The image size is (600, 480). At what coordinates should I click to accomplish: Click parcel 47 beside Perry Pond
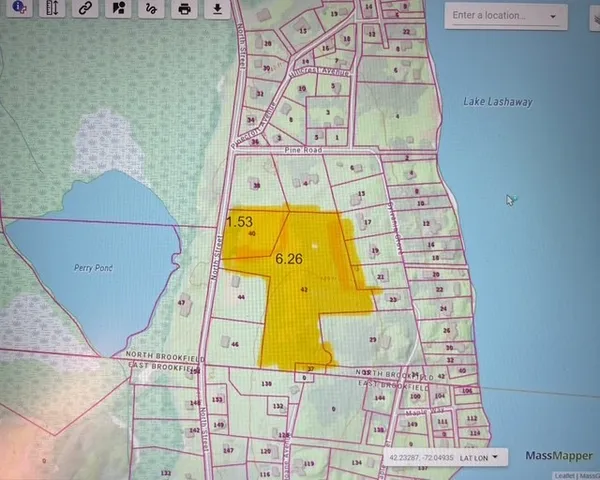pyautogui.click(x=182, y=301)
